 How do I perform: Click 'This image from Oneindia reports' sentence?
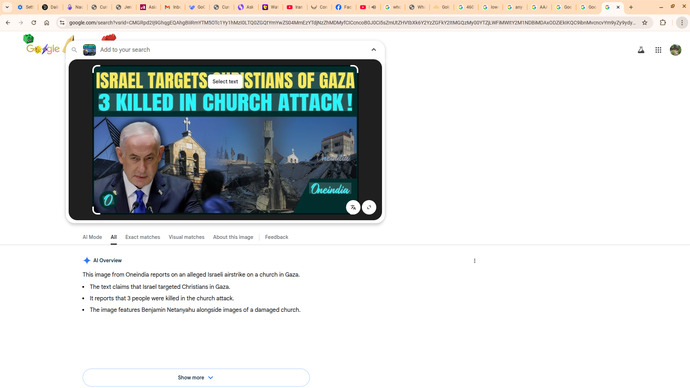coord(191,275)
